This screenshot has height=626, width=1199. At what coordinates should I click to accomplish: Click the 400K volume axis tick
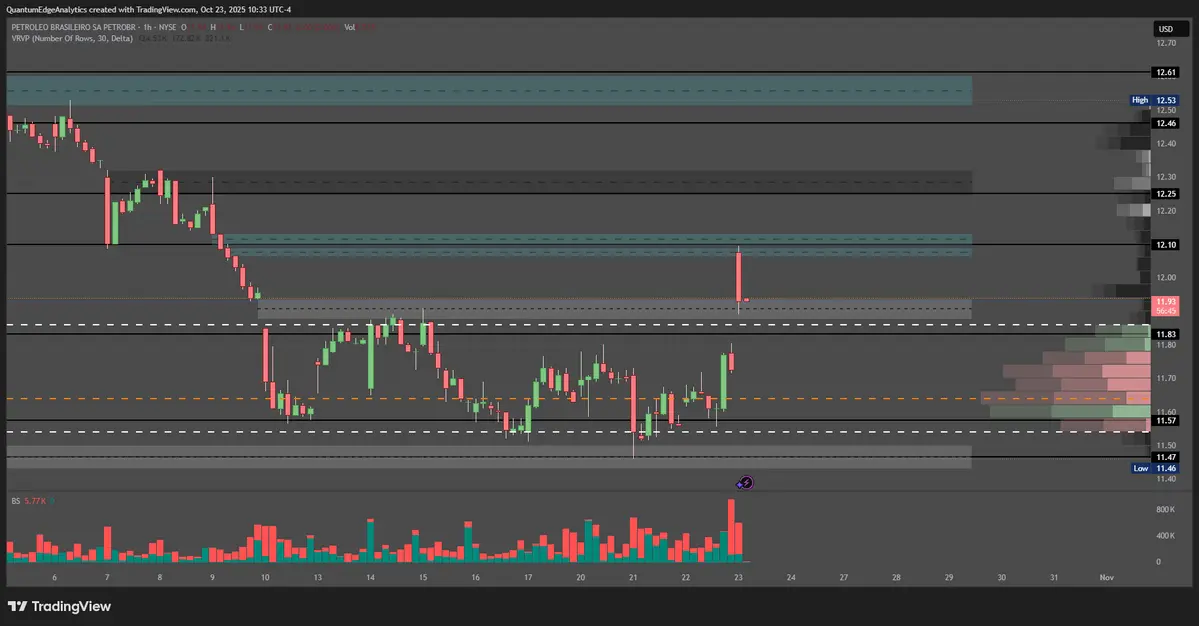1165,536
